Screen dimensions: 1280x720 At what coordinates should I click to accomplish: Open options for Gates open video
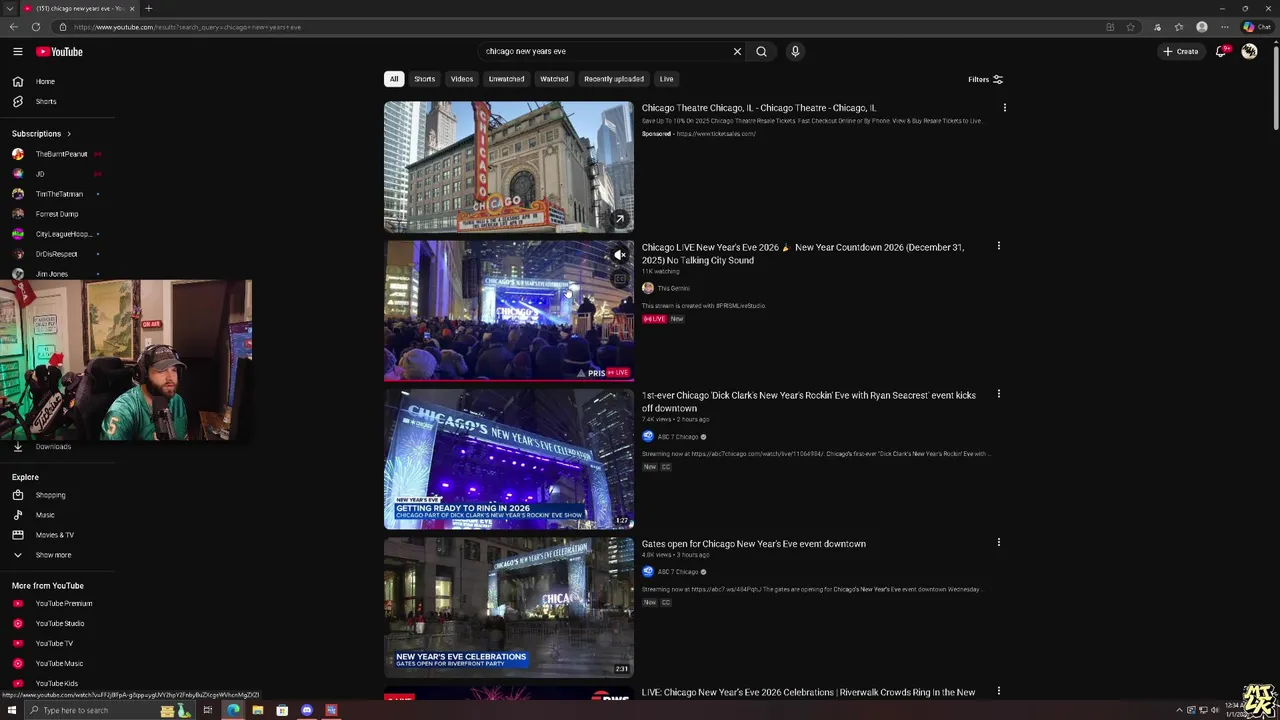998,542
